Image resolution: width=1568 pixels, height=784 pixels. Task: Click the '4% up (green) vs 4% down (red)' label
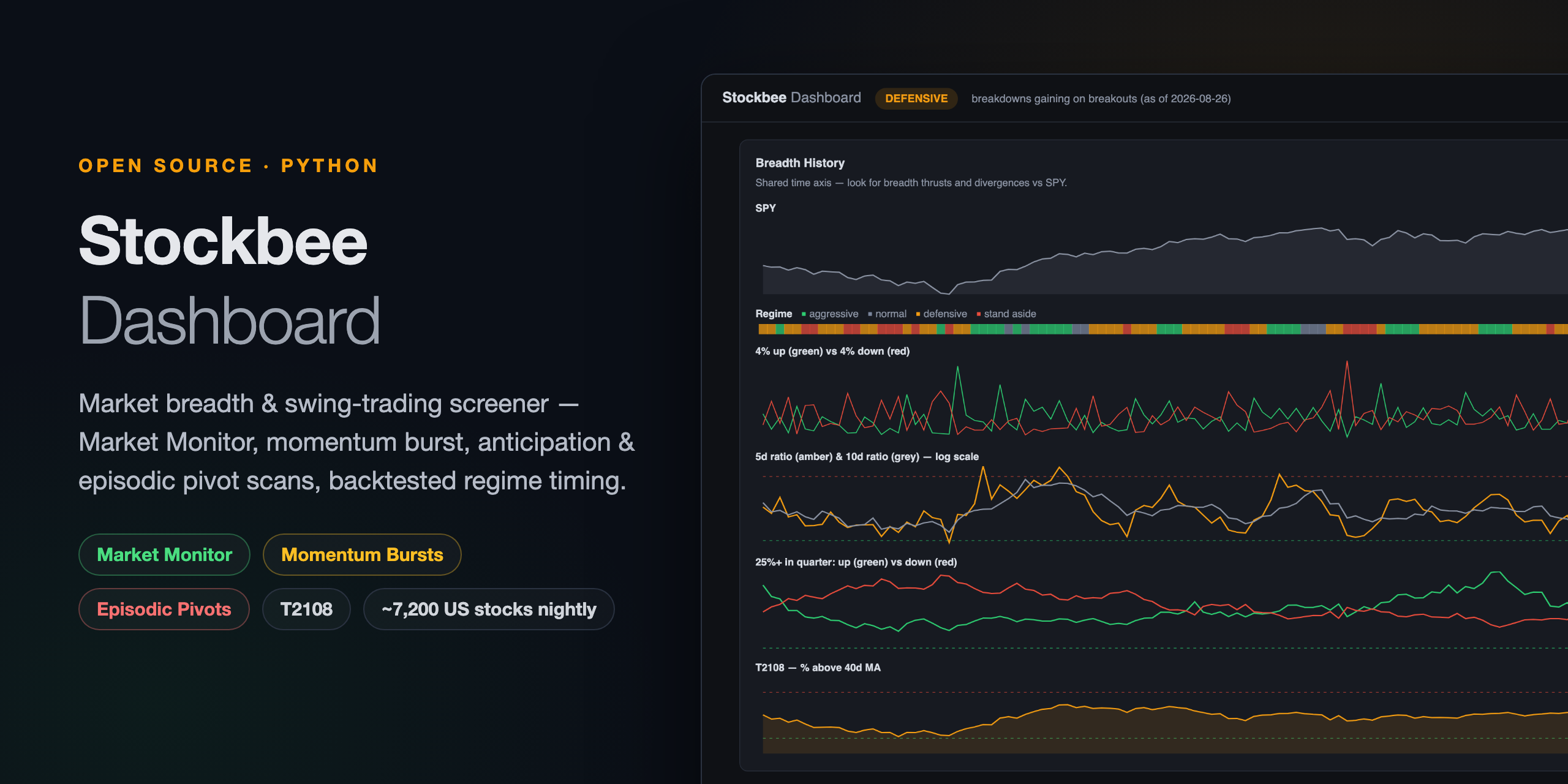coord(832,351)
